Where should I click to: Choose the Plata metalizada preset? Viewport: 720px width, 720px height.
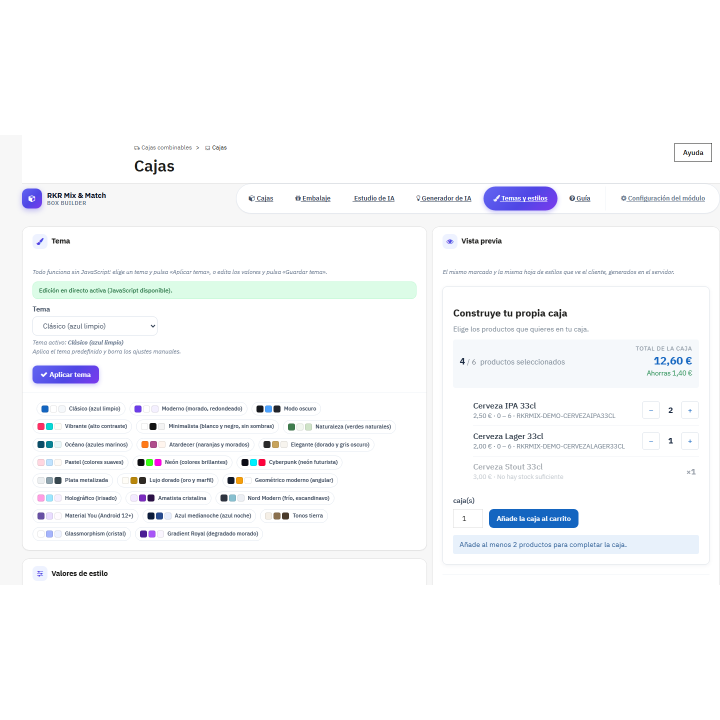click(73, 480)
